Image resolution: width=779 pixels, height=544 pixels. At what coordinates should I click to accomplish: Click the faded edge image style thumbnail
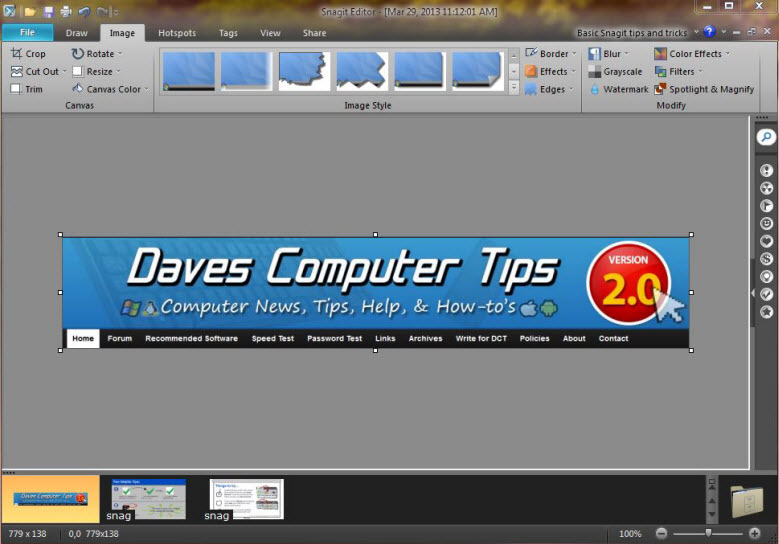click(x=246, y=71)
